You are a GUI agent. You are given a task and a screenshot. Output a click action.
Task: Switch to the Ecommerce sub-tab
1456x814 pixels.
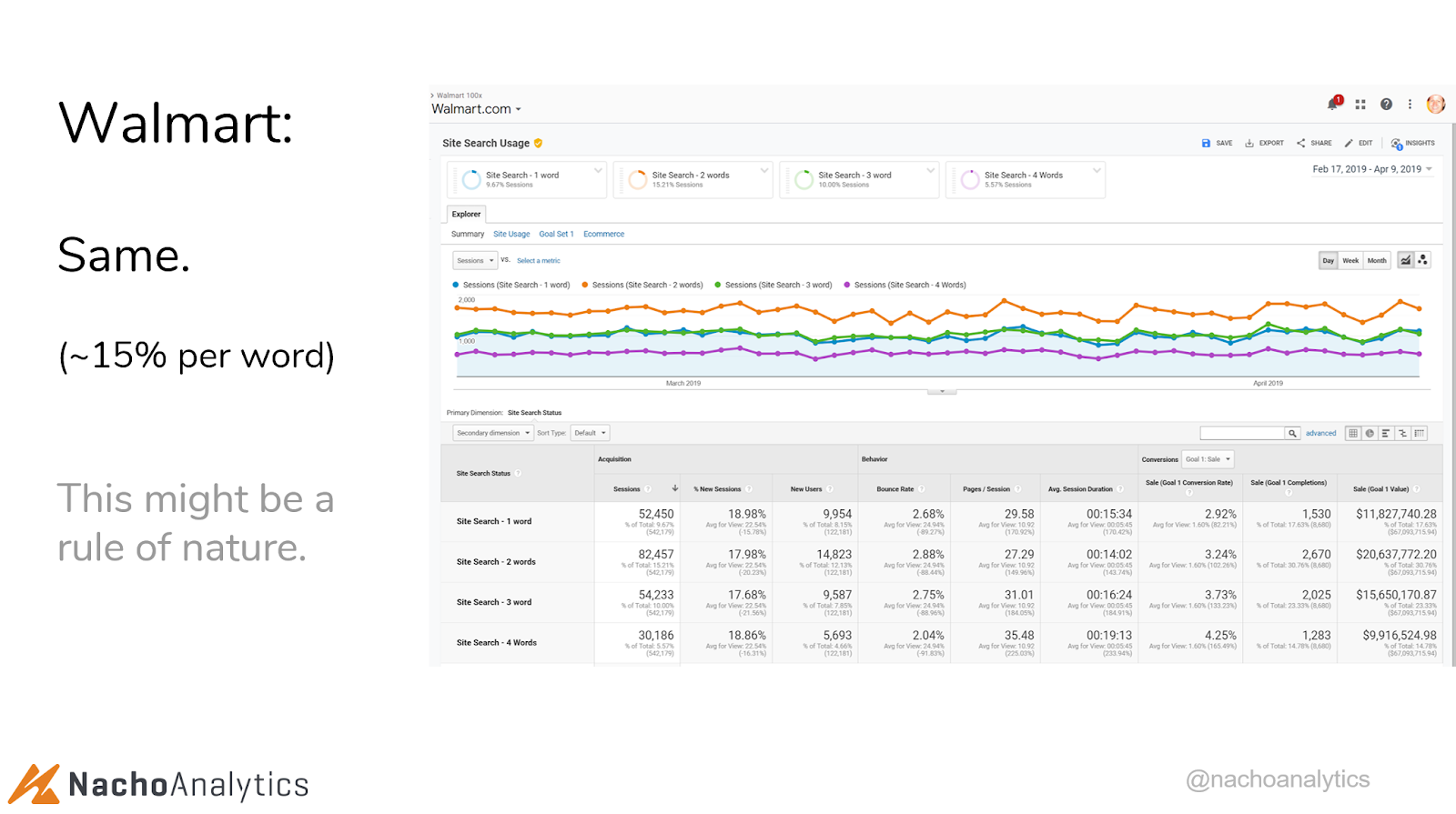point(603,235)
